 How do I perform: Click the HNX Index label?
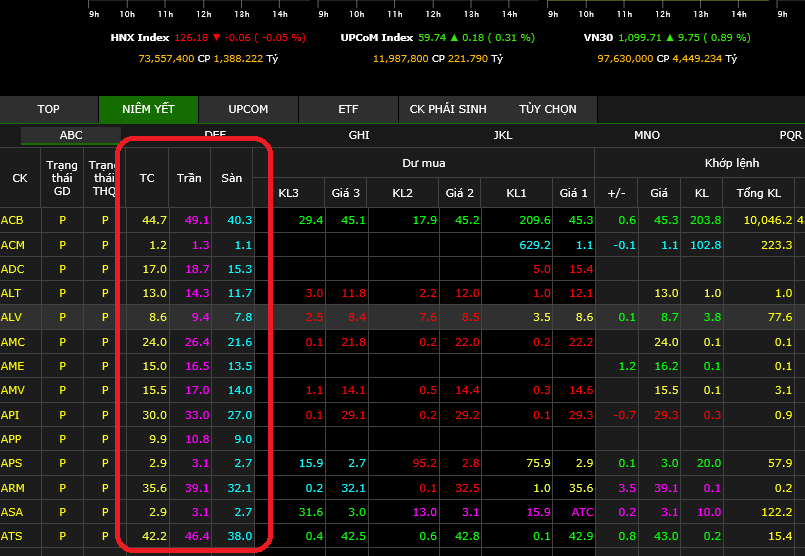[140, 38]
